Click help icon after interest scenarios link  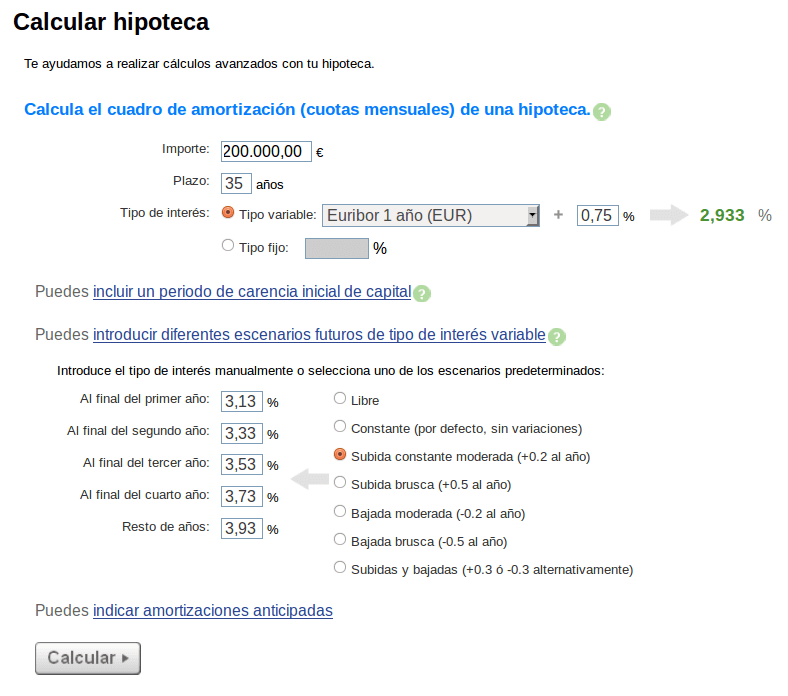coord(557,337)
